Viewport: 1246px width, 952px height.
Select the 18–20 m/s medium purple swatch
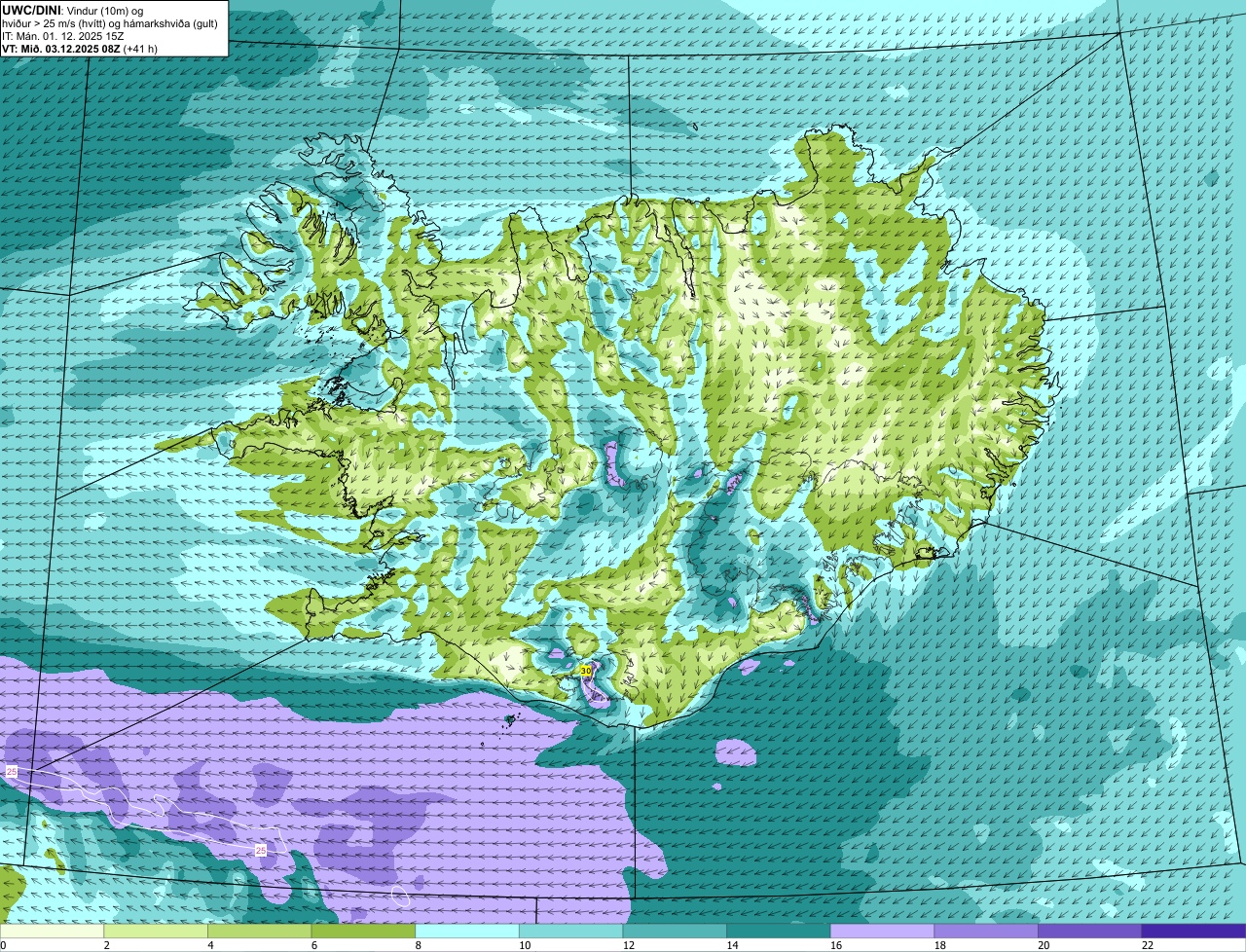(x=986, y=932)
